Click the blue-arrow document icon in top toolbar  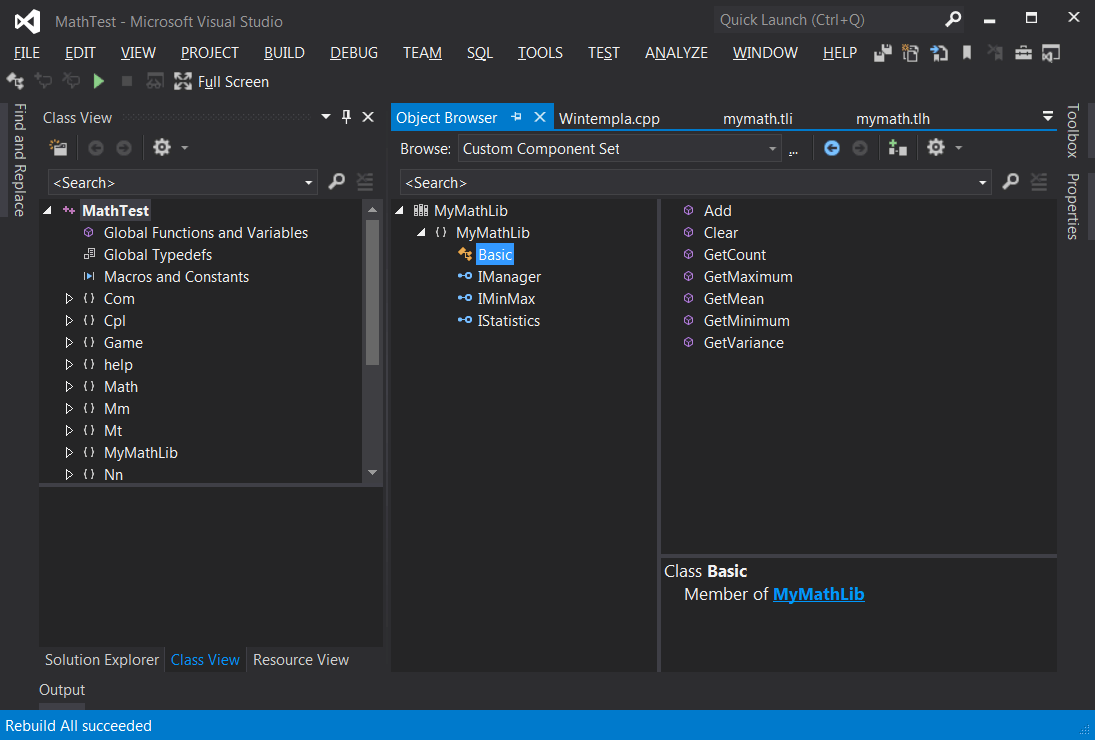[x=939, y=52]
